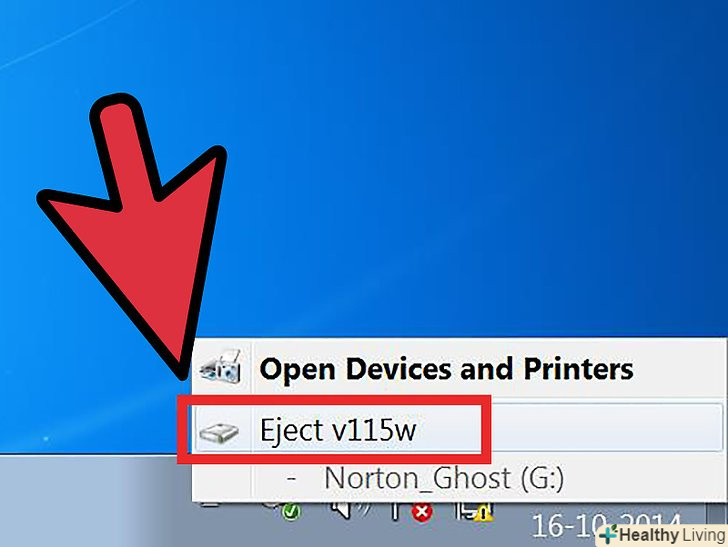Click the Printers word in the menu

(x=578, y=369)
